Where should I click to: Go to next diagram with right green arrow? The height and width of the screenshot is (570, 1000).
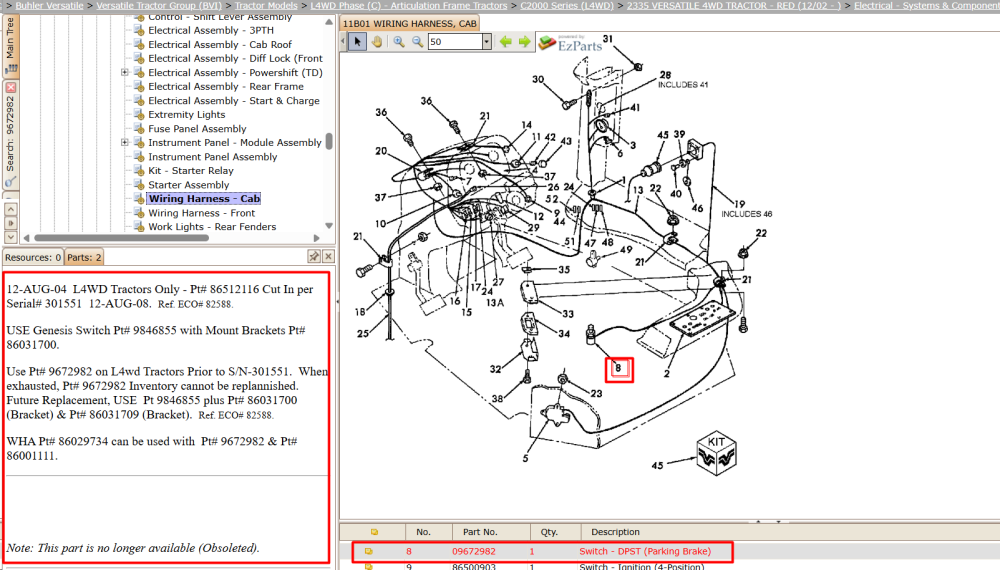(524, 41)
